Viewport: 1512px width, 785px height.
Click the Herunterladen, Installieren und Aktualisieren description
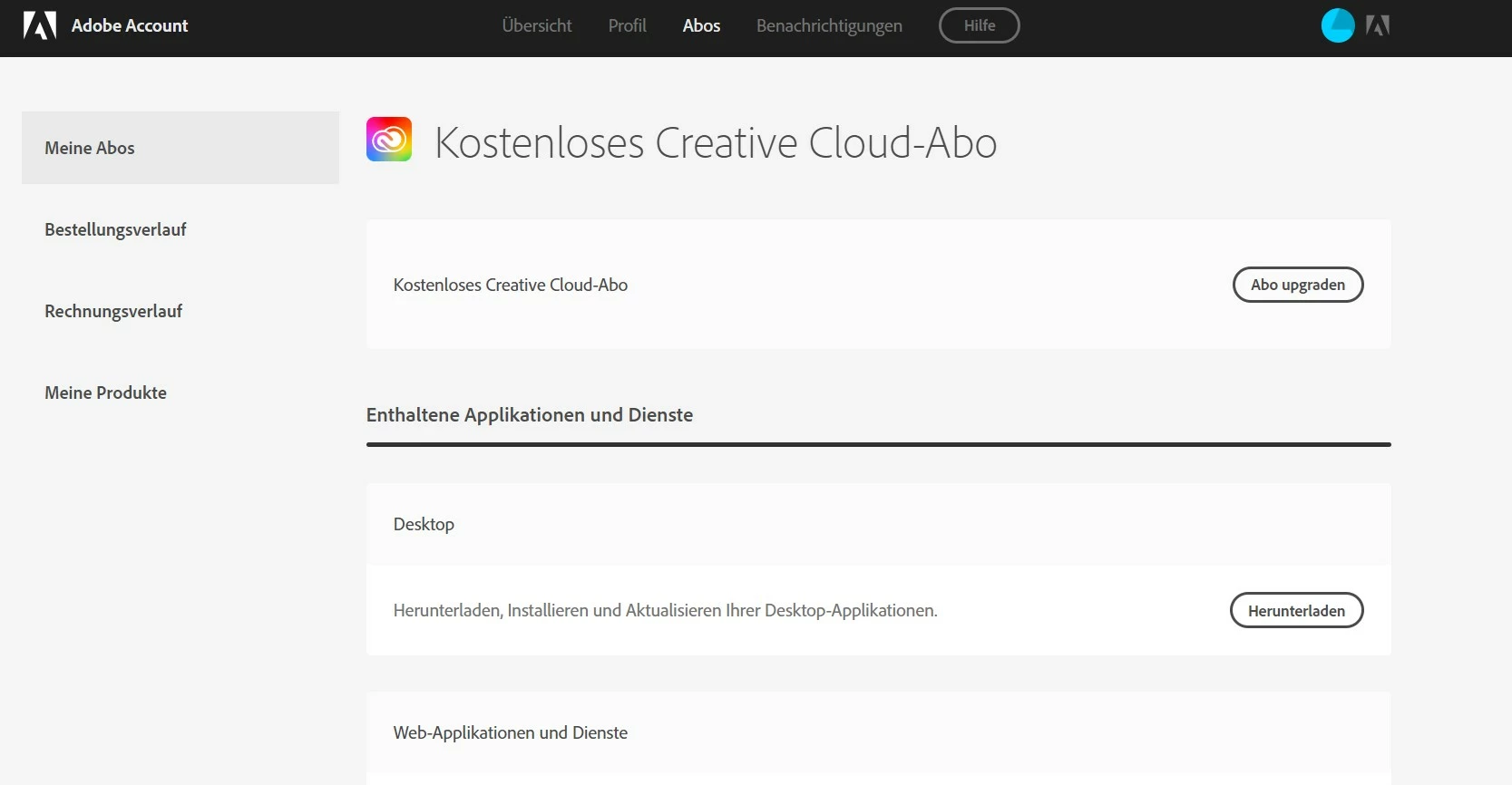tap(665, 610)
